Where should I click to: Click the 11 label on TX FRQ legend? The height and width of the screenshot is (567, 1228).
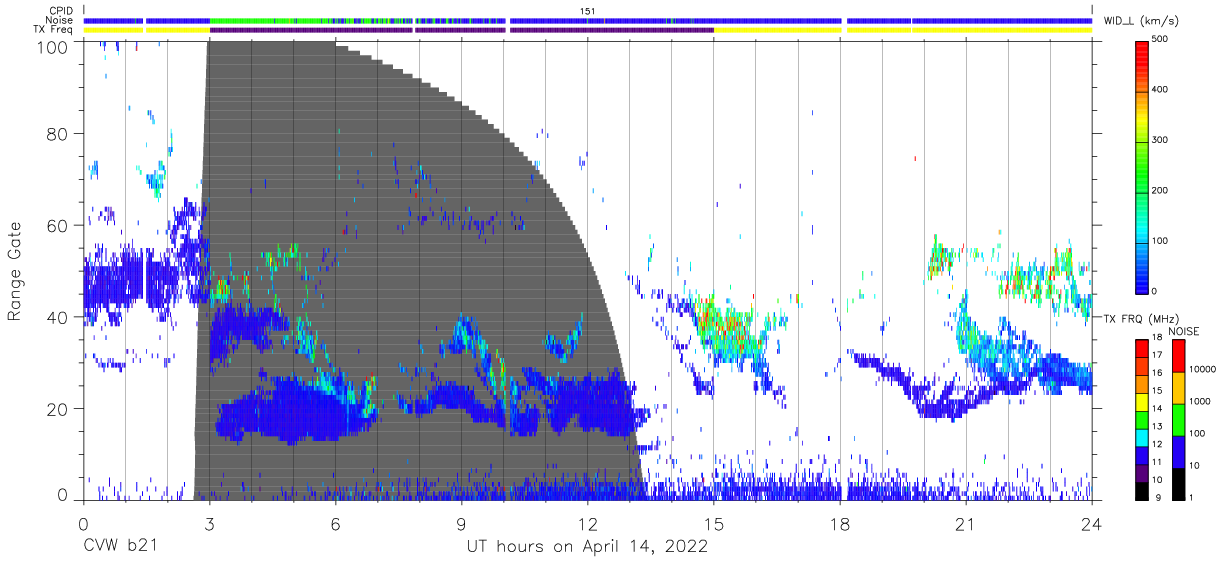[x=1157, y=462]
